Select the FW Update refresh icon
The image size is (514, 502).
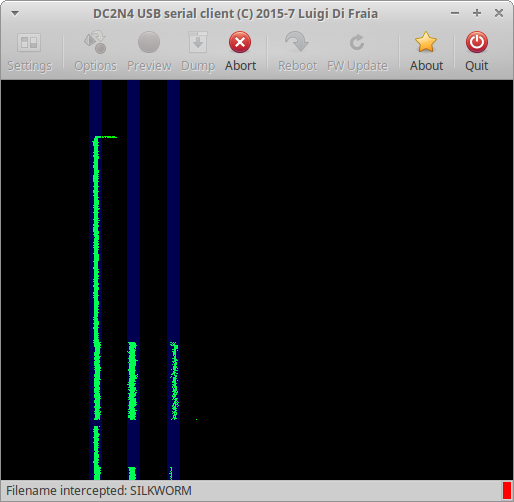(x=357, y=42)
